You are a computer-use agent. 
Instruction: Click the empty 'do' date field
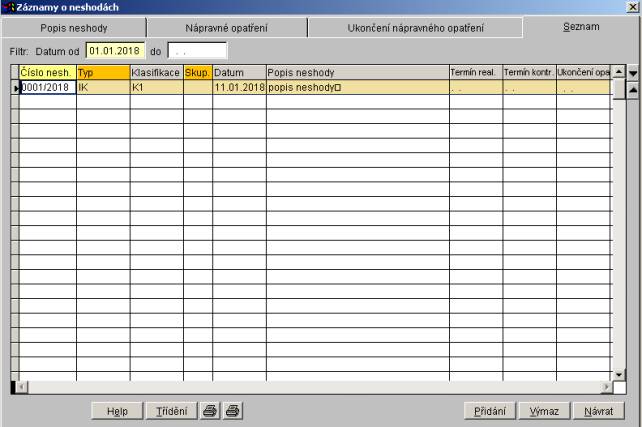tap(196, 50)
